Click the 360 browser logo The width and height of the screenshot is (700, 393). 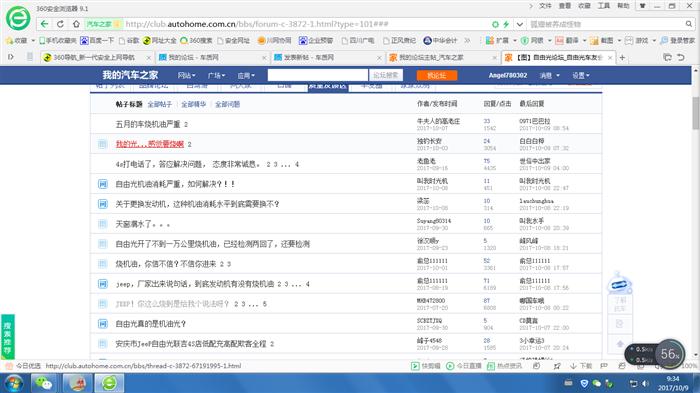pyautogui.click(x=18, y=18)
